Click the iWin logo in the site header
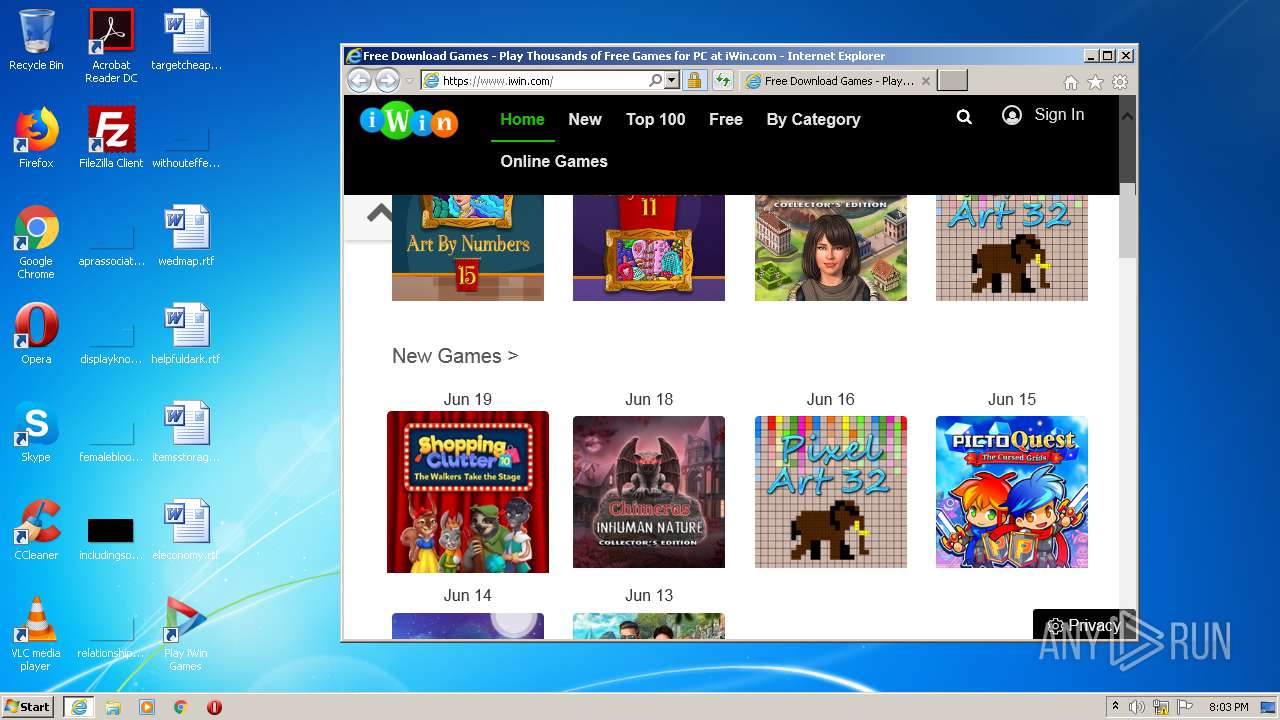This screenshot has width=1280, height=720. coord(408,121)
